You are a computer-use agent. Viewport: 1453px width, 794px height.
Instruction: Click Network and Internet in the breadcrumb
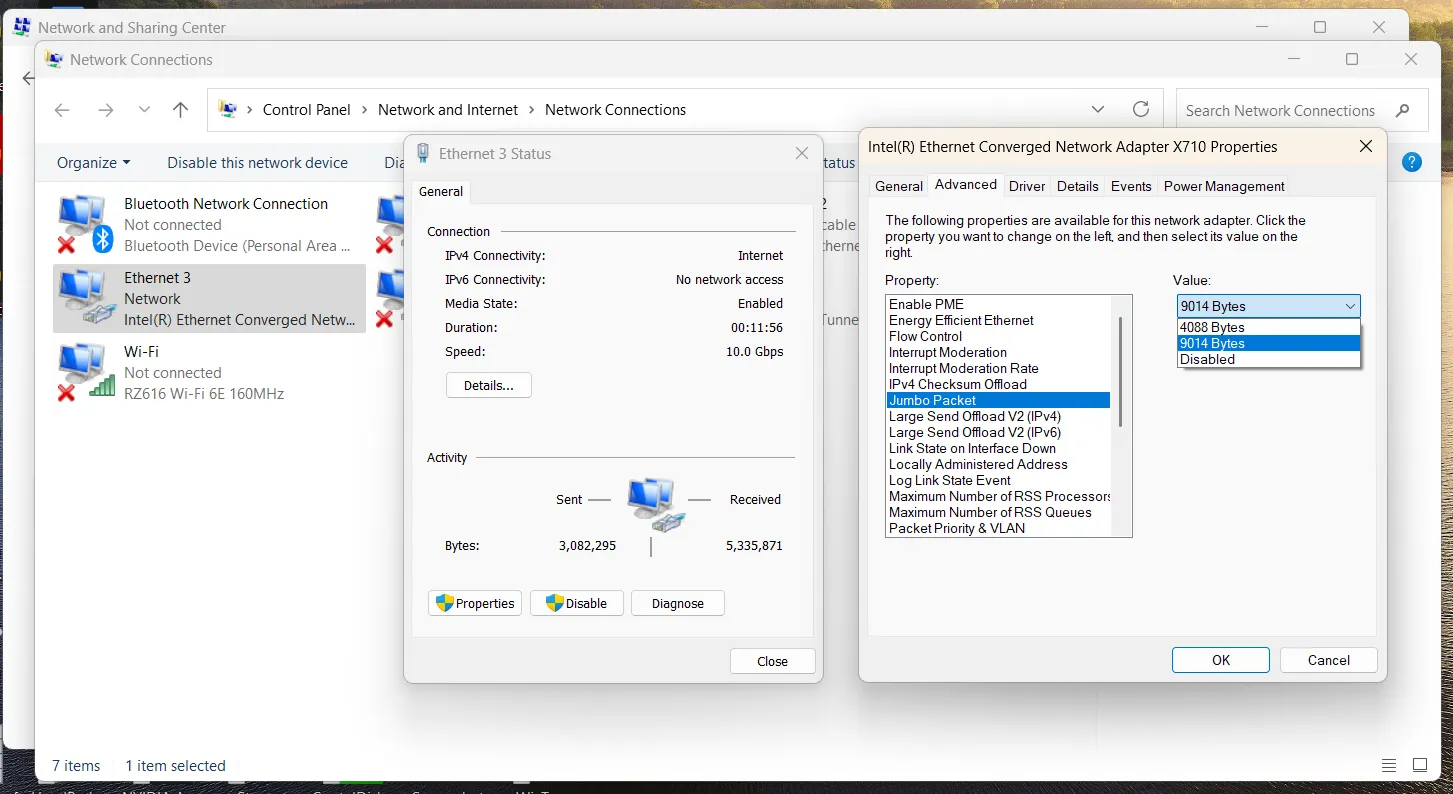448,110
